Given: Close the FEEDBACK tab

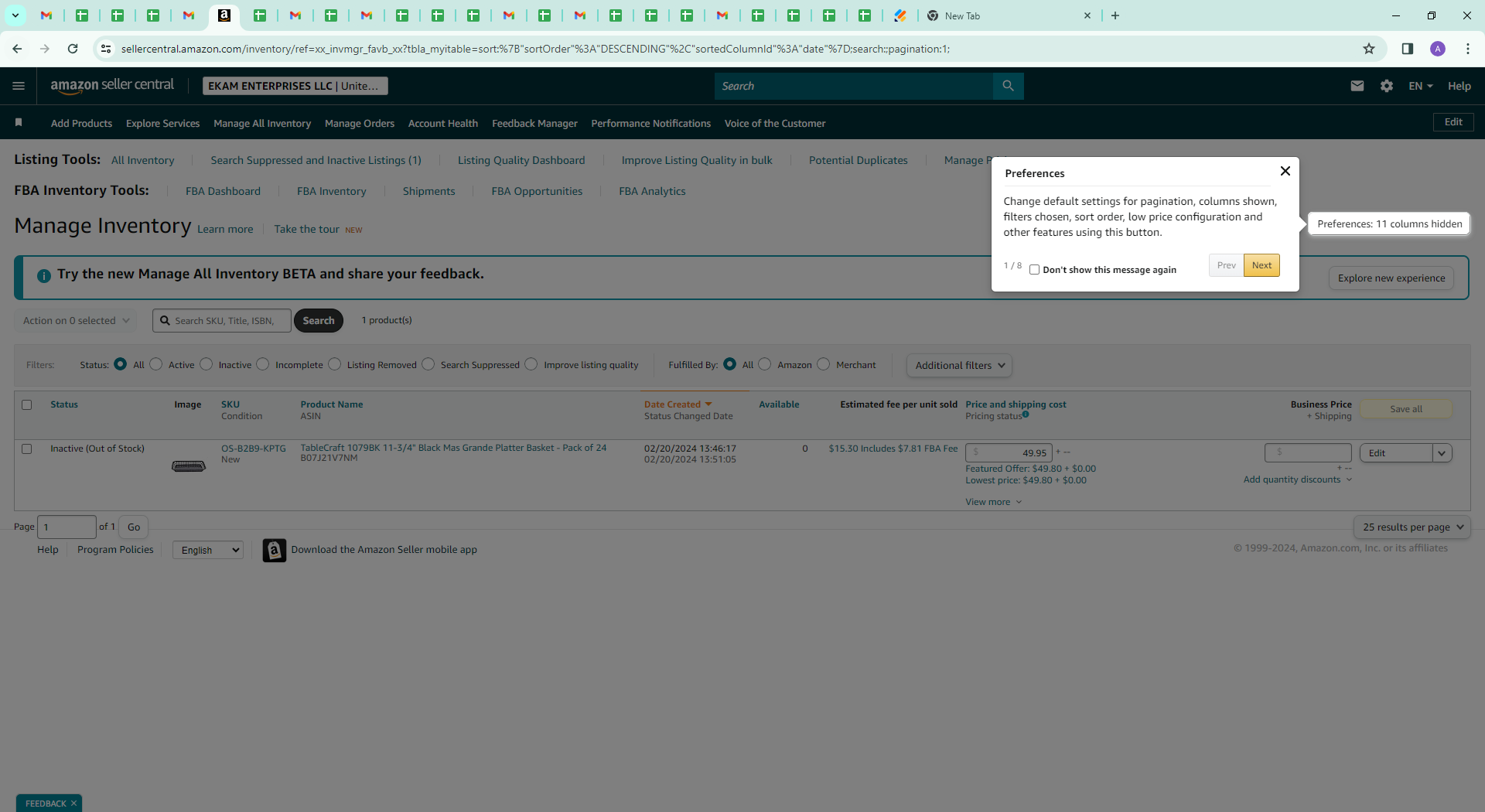Looking at the screenshot, I should 73,803.
